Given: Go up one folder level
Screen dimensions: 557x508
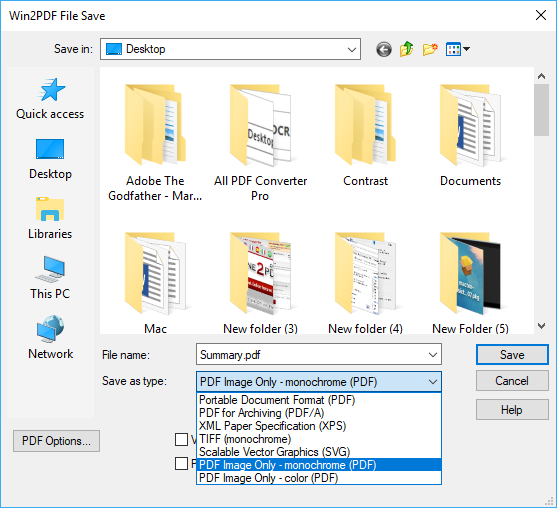Looking at the screenshot, I should tap(406, 49).
